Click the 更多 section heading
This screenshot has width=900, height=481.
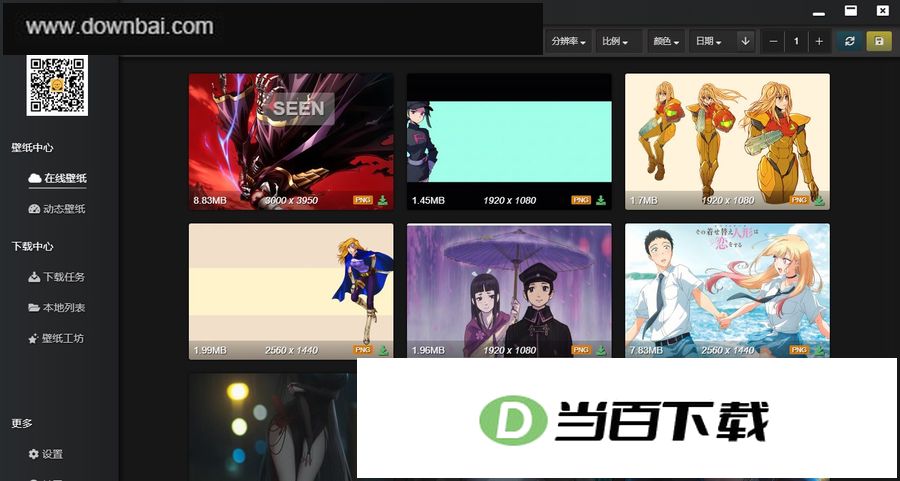(22, 424)
